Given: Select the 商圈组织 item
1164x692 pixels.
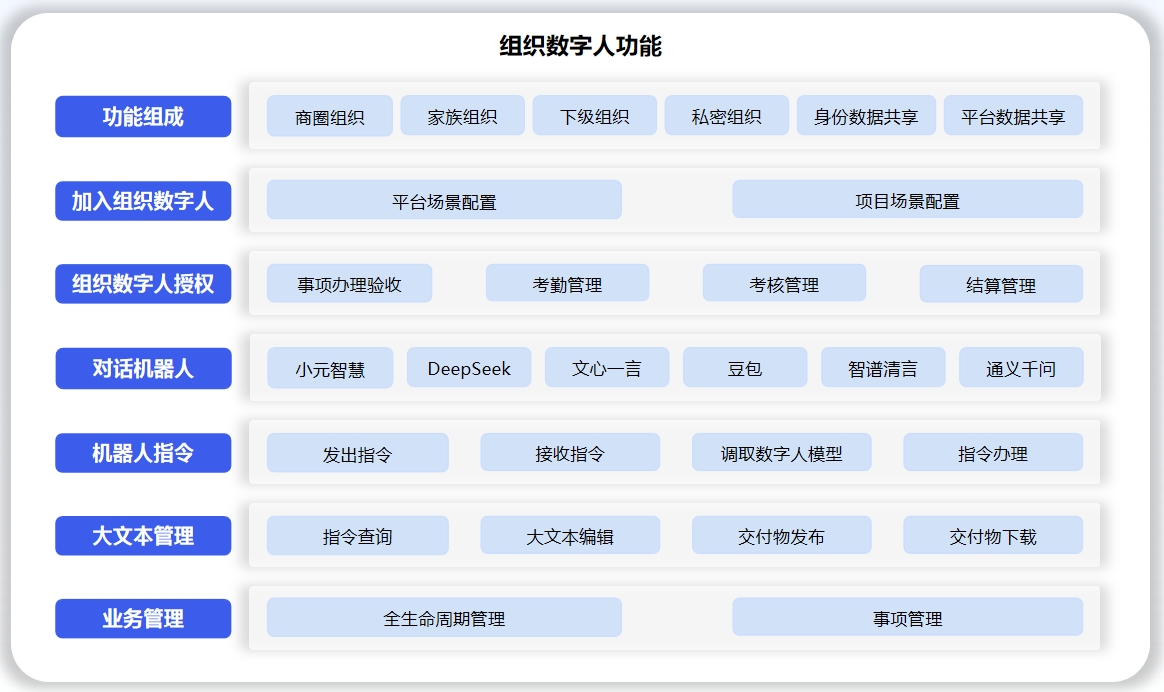Looking at the screenshot, I should pyautogui.click(x=330, y=116).
